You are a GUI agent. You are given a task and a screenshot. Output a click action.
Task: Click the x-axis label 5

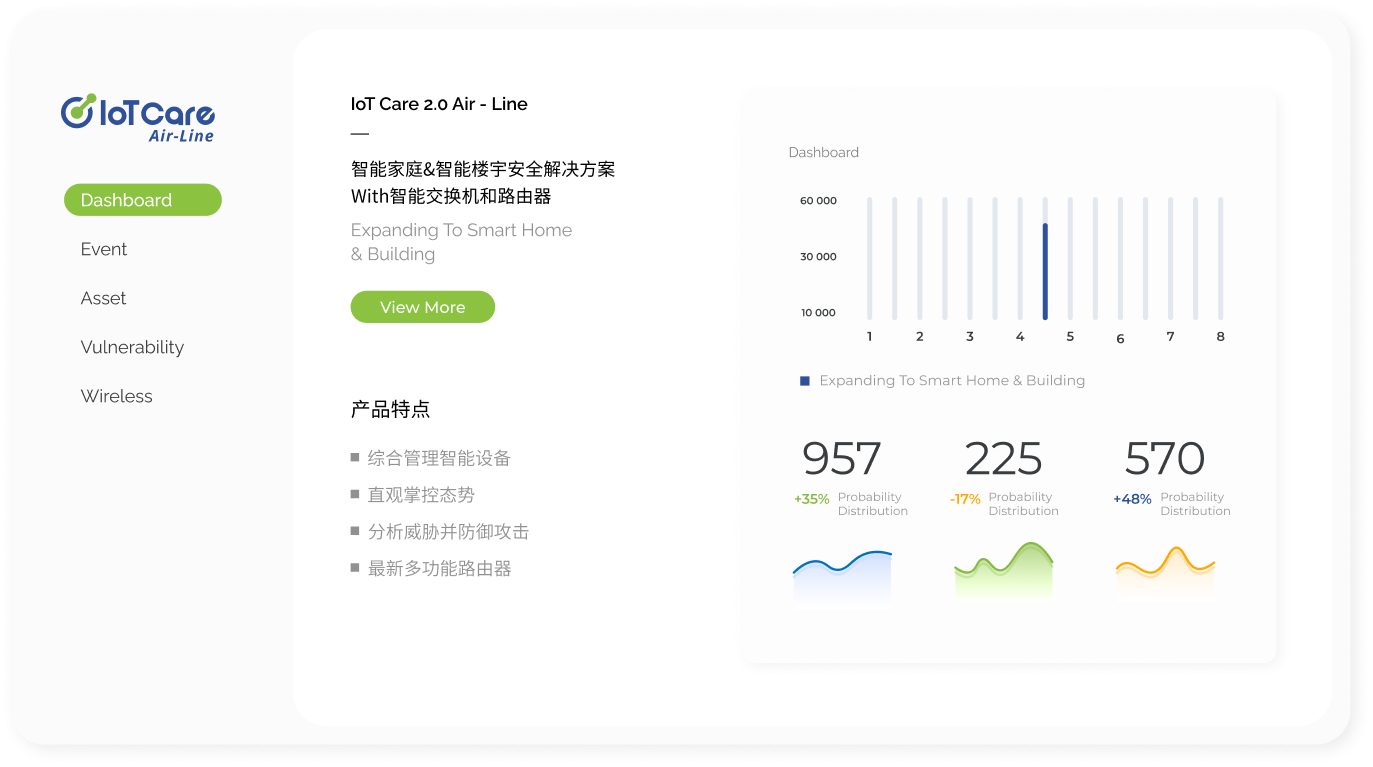(1070, 337)
